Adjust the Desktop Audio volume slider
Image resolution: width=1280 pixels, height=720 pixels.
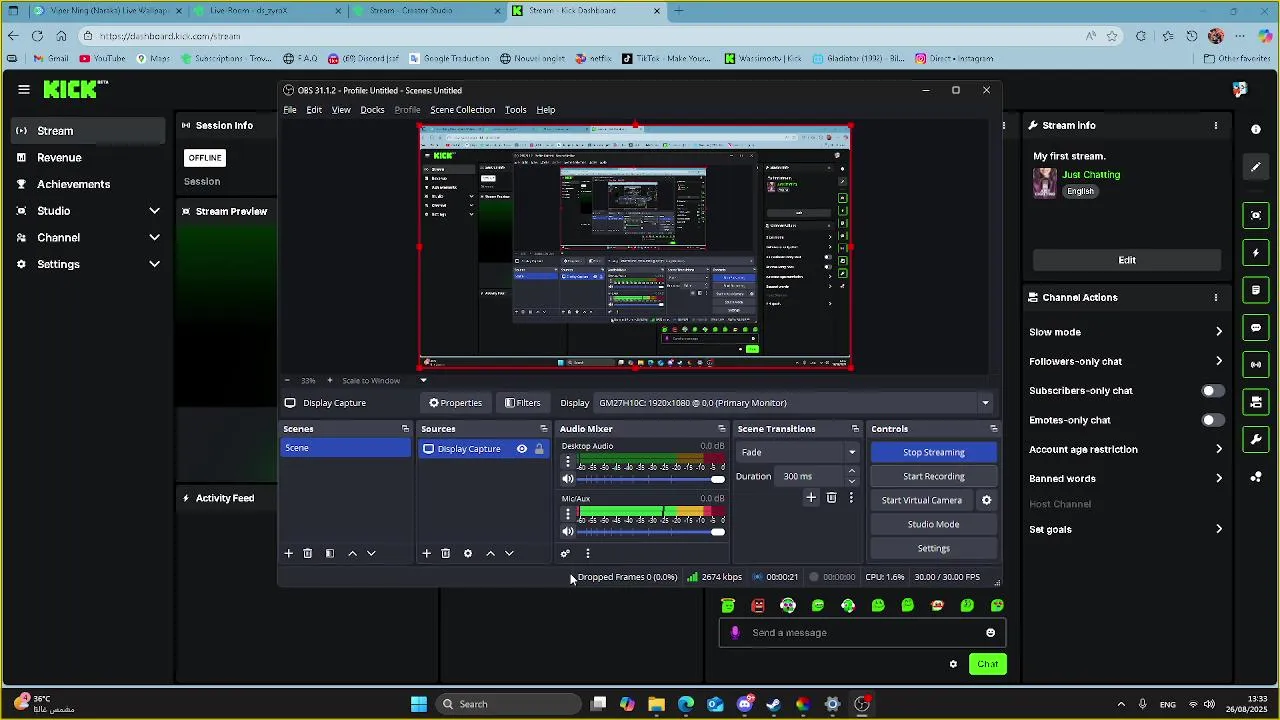coord(651,480)
